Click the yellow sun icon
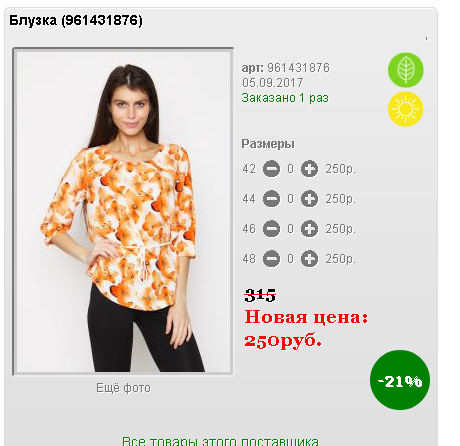Screen dimensions: 460x446 (406, 109)
